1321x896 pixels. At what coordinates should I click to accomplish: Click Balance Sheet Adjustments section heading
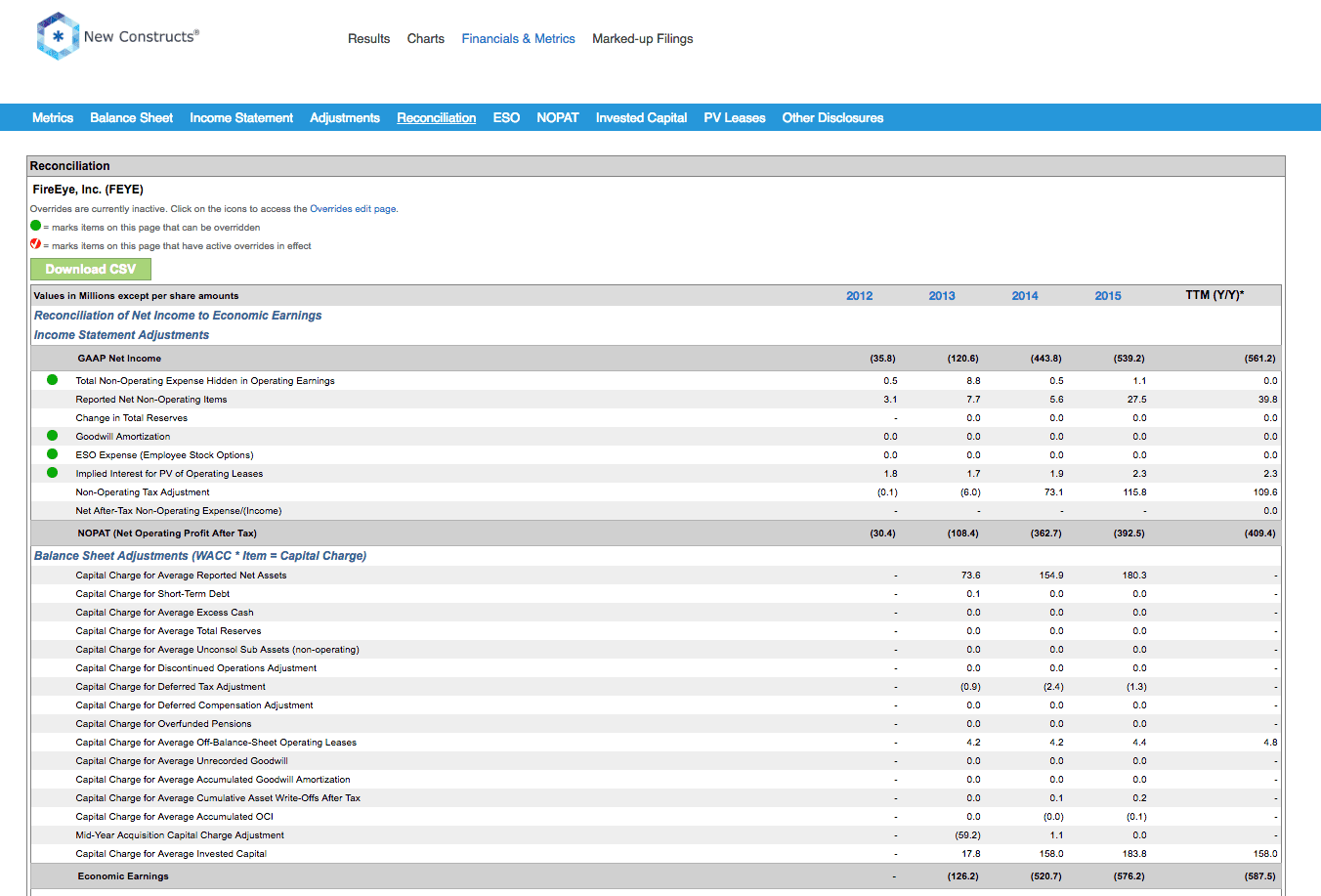pyautogui.click(x=200, y=555)
